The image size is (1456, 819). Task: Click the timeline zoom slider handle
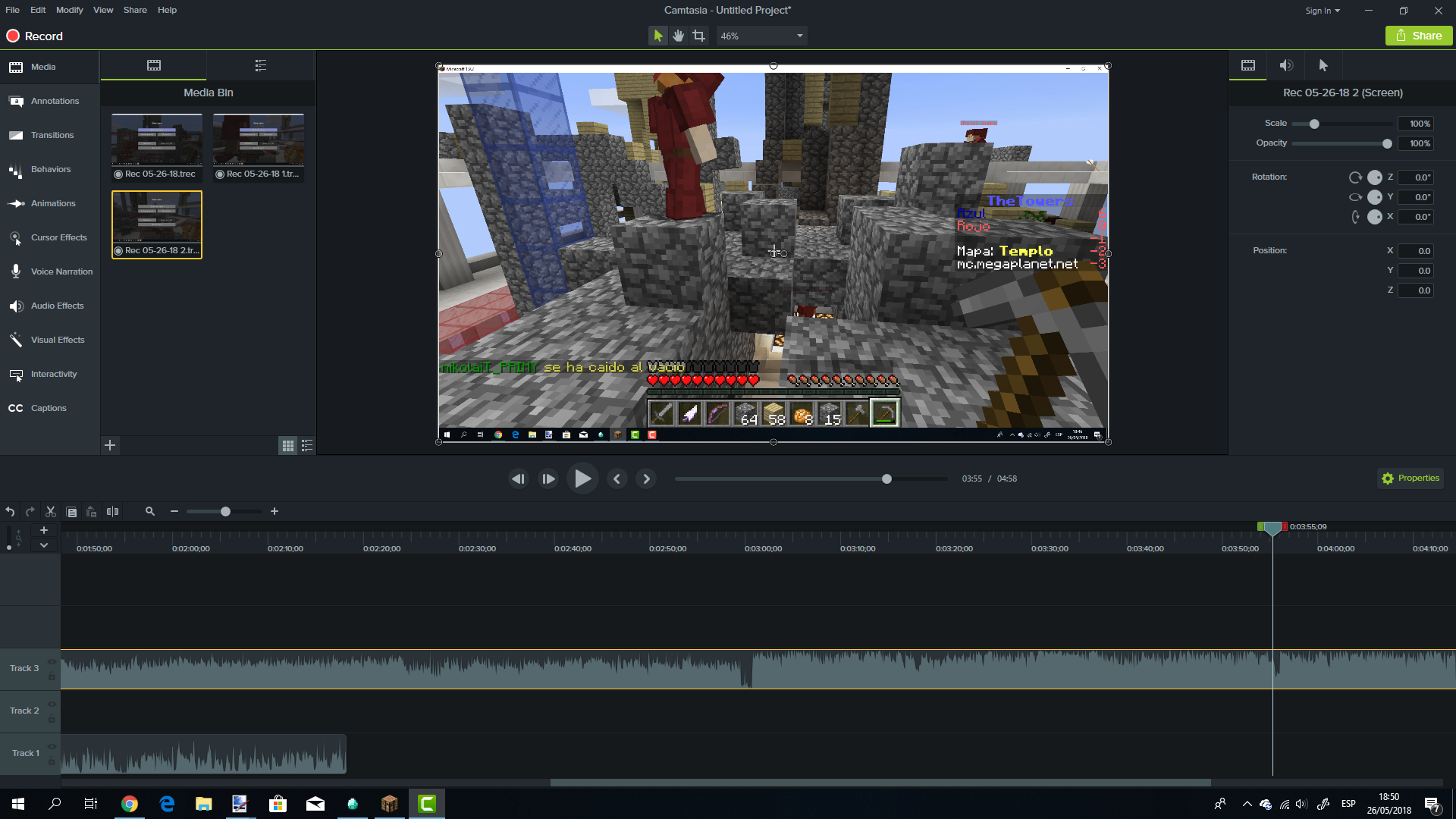(x=225, y=512)
